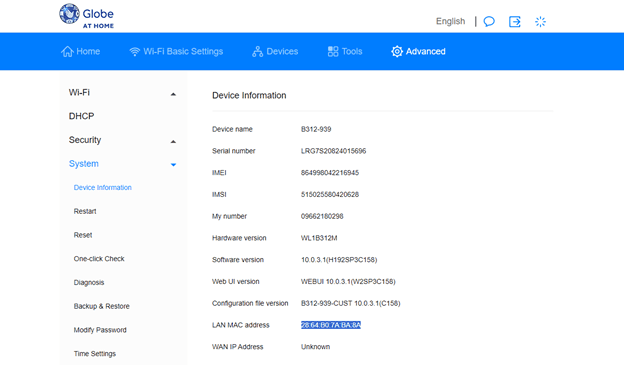This screenshot has height=365, width=624.
Task: Click the configuration file version value
Action: tap(351, 303)
